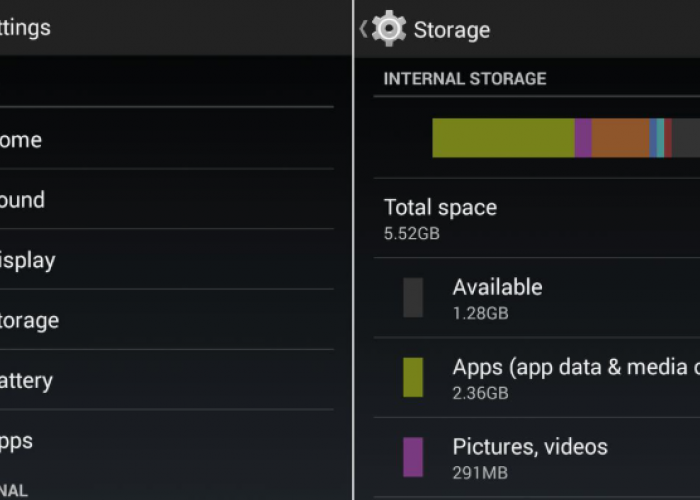Image resolution: width=700 pixels, height=500 pixels.
Task: Click the Storage header title
Action: click(452, 30)
